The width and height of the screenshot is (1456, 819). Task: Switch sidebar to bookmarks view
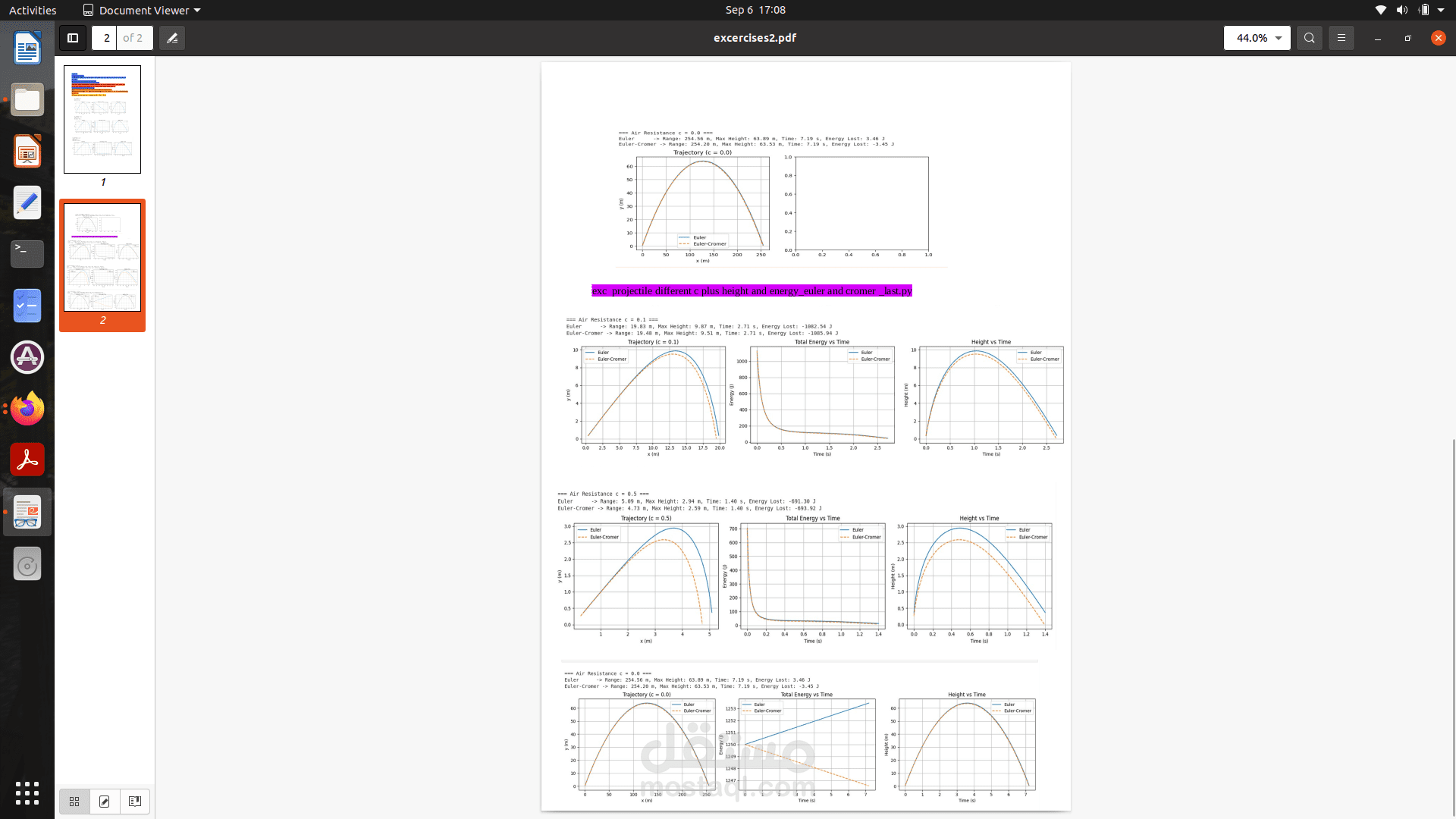[x=134, y=802]
